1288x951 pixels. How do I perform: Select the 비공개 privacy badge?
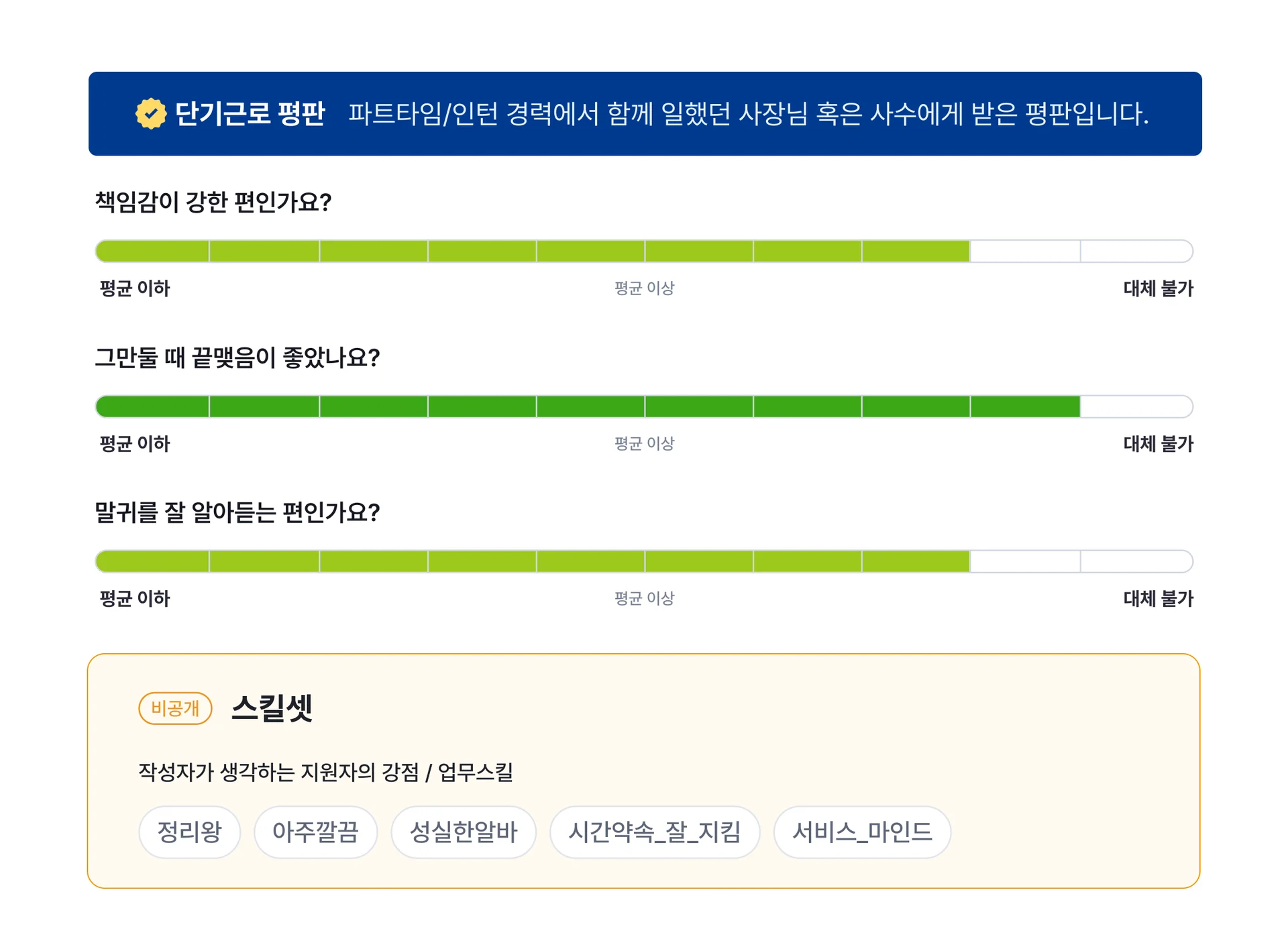175,708
